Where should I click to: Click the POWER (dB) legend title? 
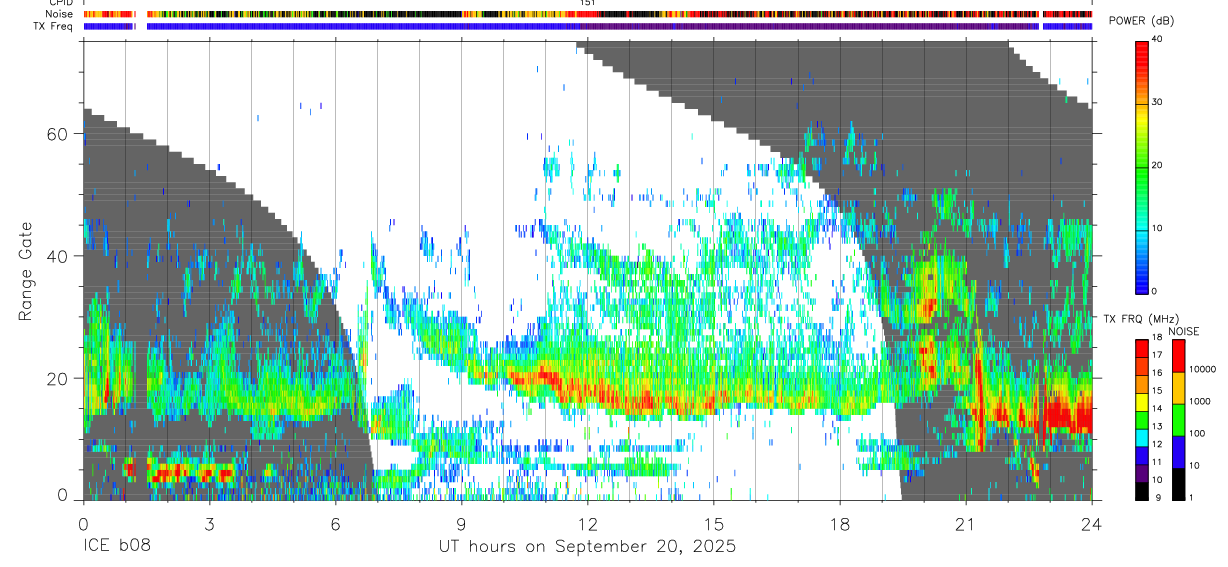tap(1141, 21)
